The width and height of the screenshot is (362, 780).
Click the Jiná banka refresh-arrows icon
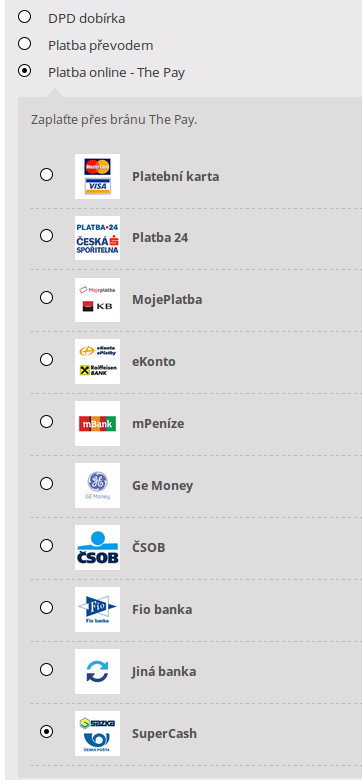tap(97, 671)
